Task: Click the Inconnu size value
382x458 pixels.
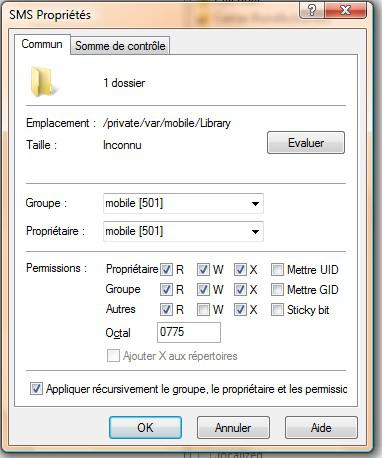Action: point(122,145)
